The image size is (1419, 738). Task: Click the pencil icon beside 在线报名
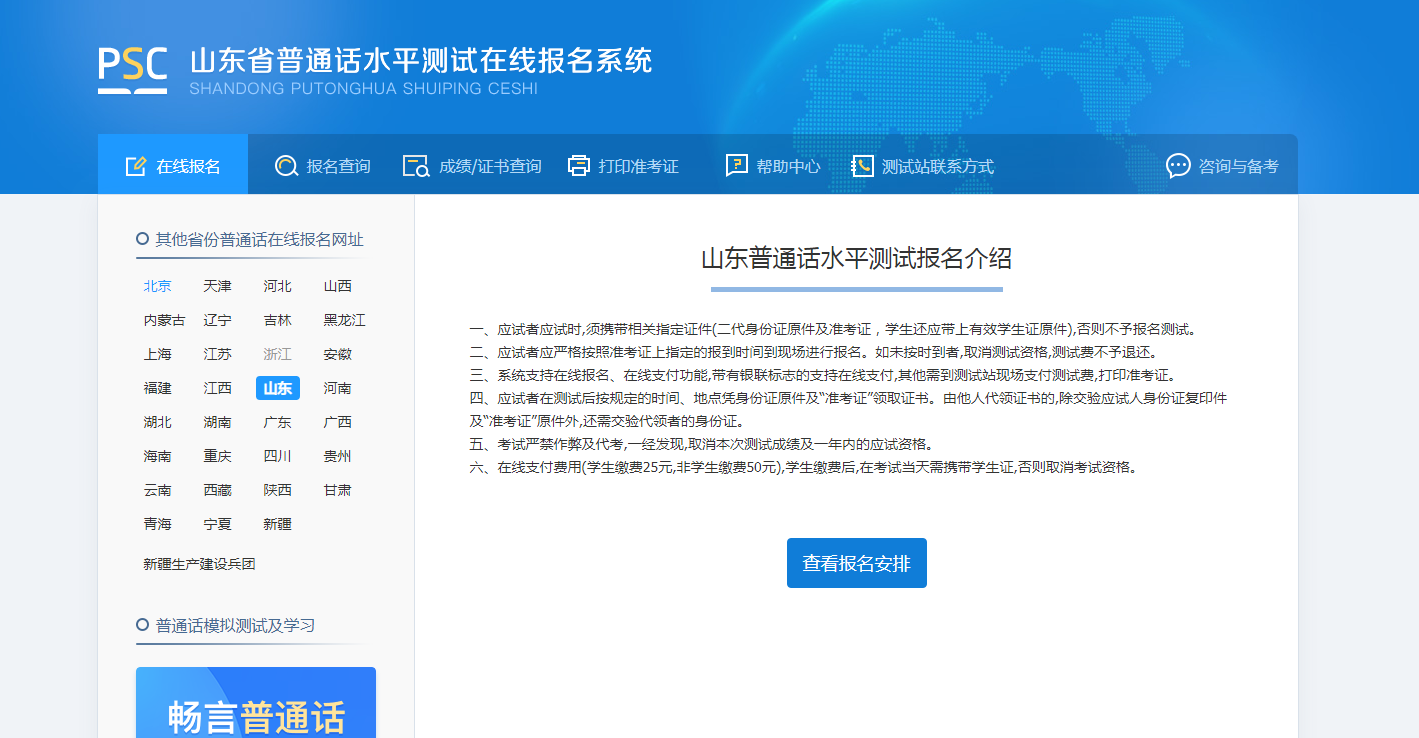tap(136, 166)
